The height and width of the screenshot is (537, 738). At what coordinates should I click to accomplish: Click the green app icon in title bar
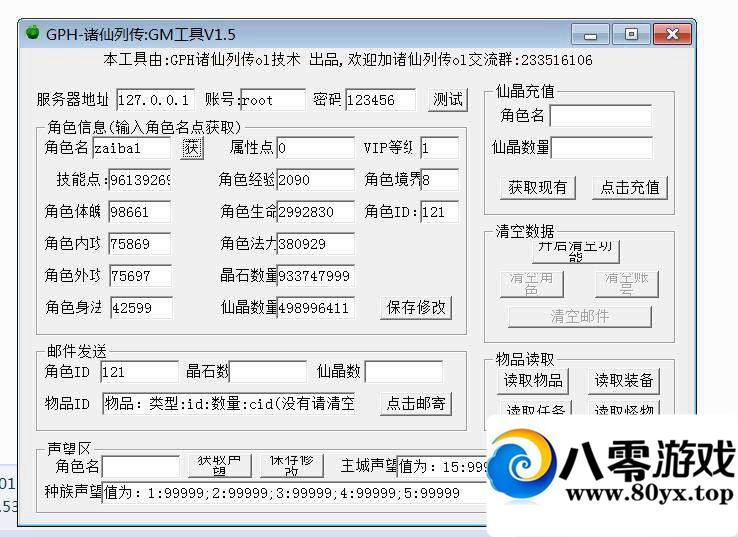pos(31,34)
